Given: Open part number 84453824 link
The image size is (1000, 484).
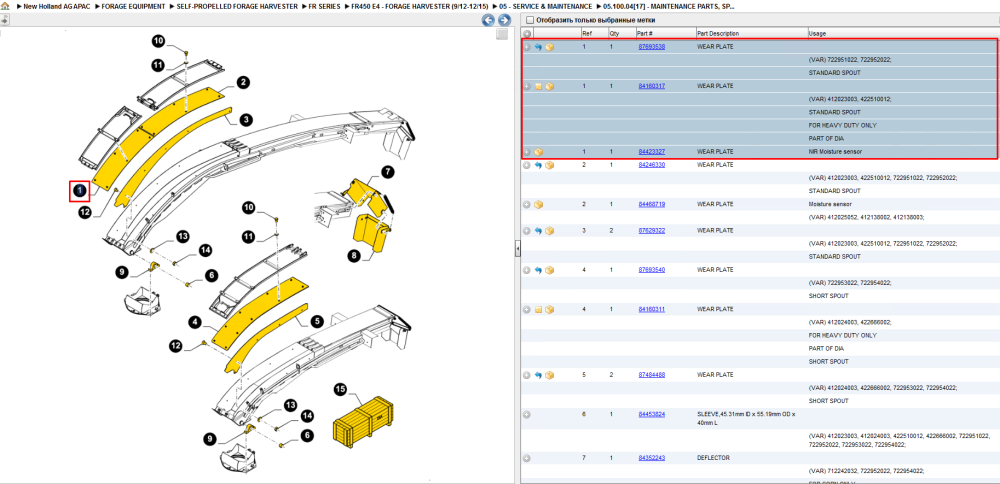Looking at the screenshot, I should (x=652, y=414).
